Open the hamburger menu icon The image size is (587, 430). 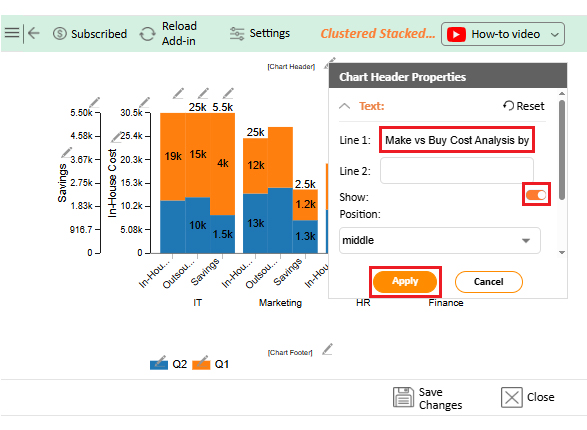(12, 33)
